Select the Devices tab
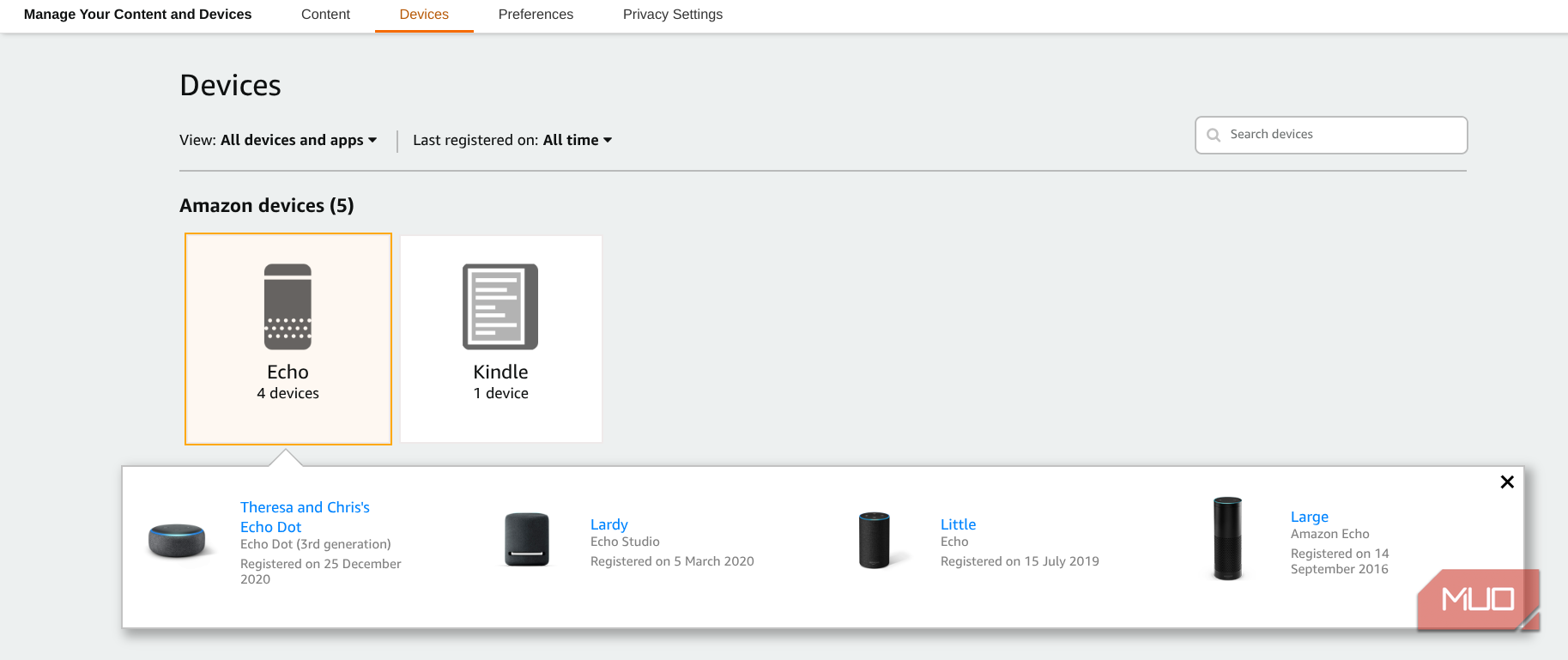Screen dimensions: 1568x660 pyautogui.click(x=424, y=15)
